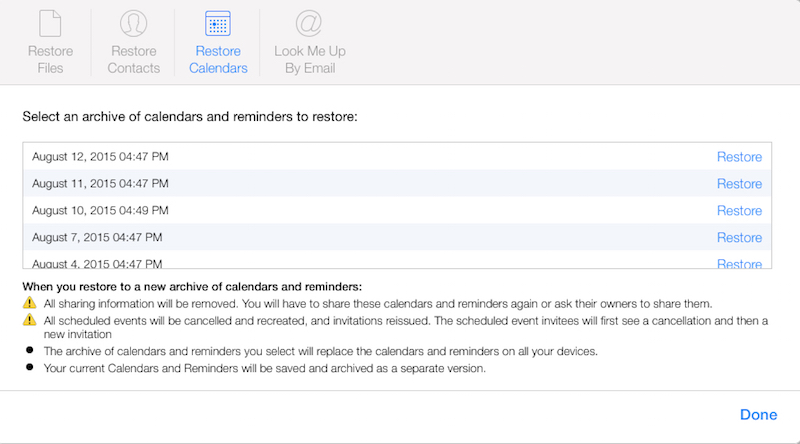Click the 'Select an archive of calendars' heading

coord(190,117)
